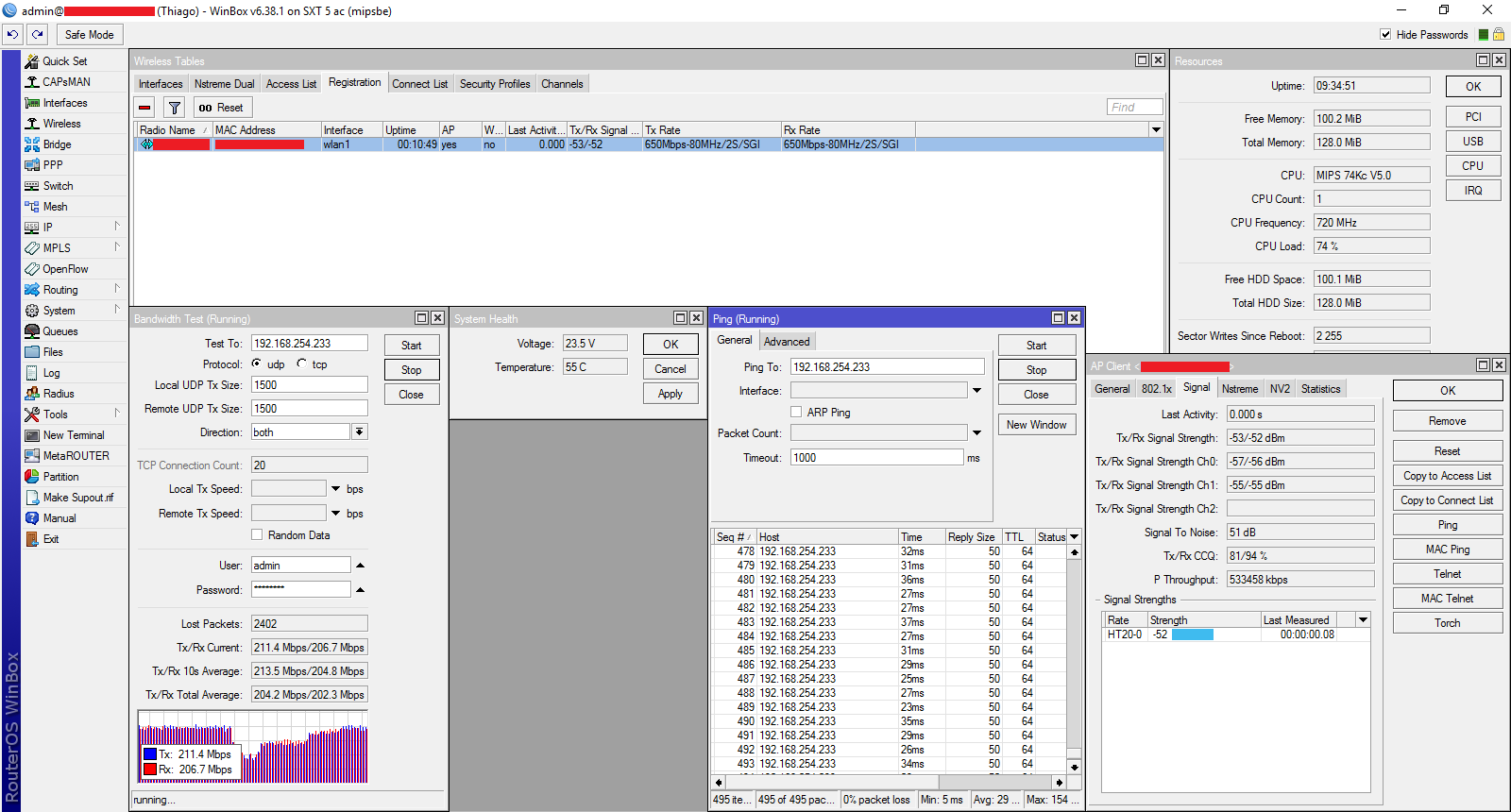Click the Ping results vertical scrollbar
This screenshot has width=1511, height=812.
pyautogui.click(x=1074, y=659)
